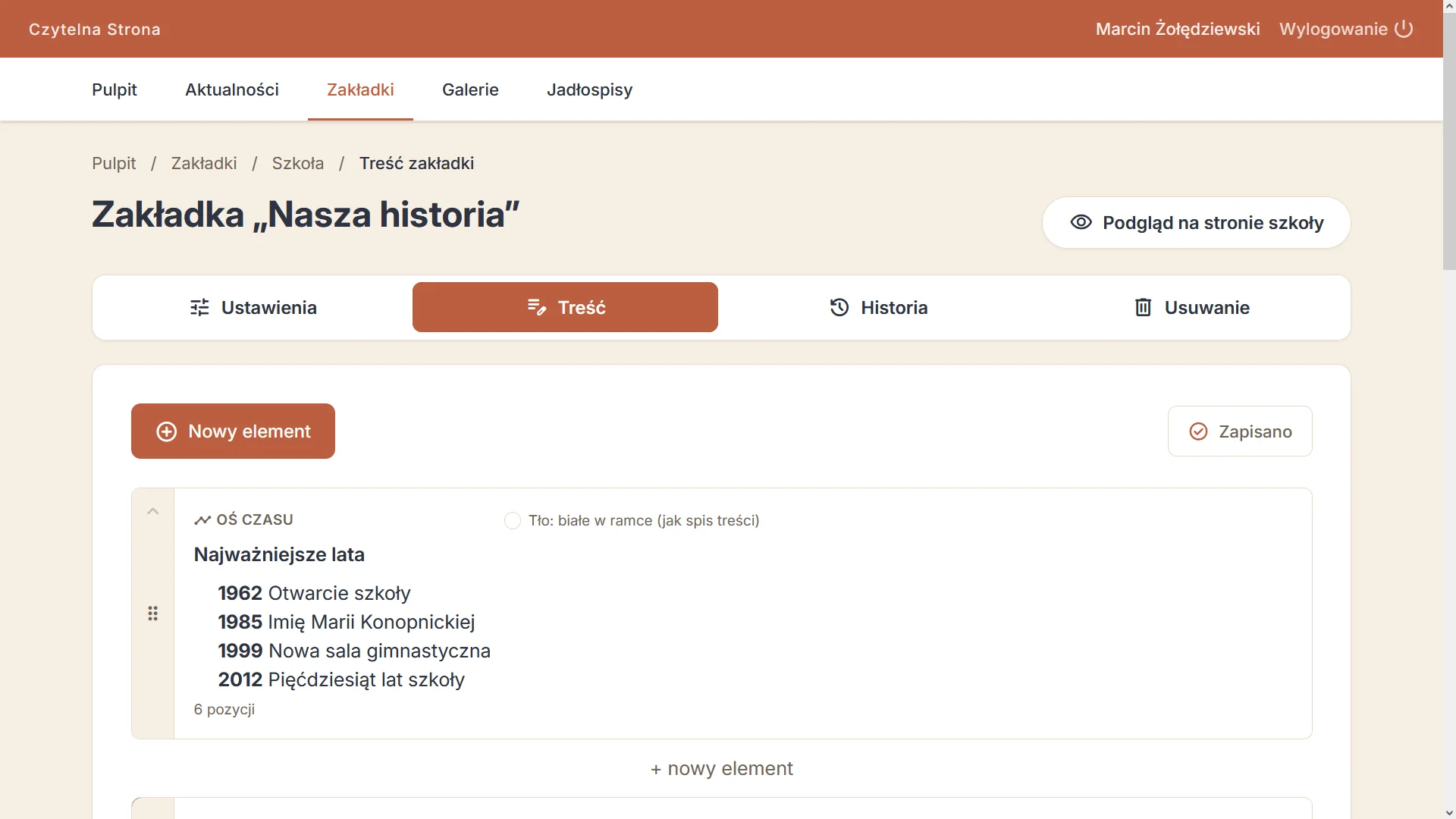Image resolution: width=1456 pixels, height=819 pixels.
Task: Click the trash icon on the Usuwanie tab
Action: coord(1143,307)
